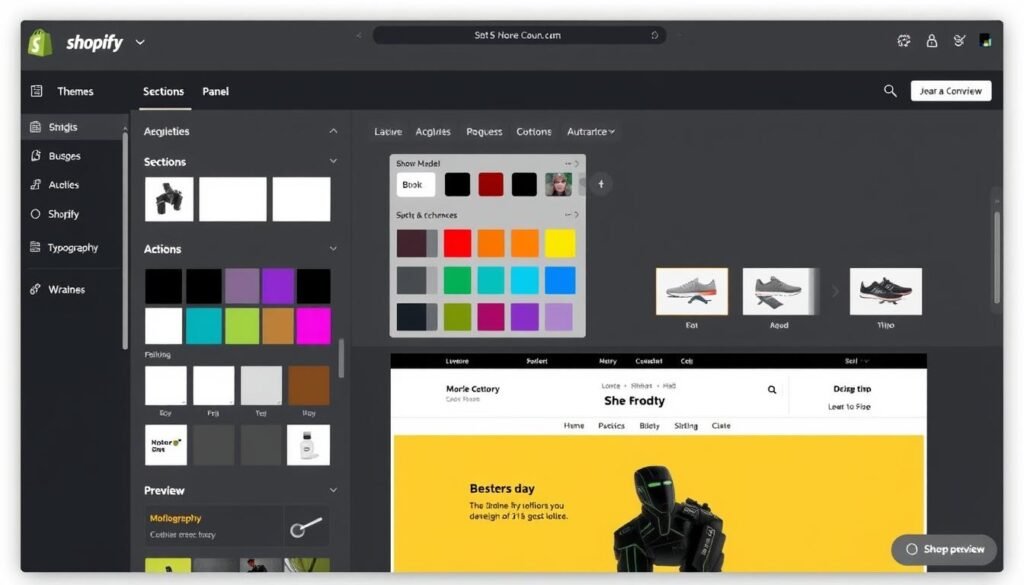The image size is (1024, 585).
Task: Collapse the Sections group in the panel
Action: tap(334, 161)
